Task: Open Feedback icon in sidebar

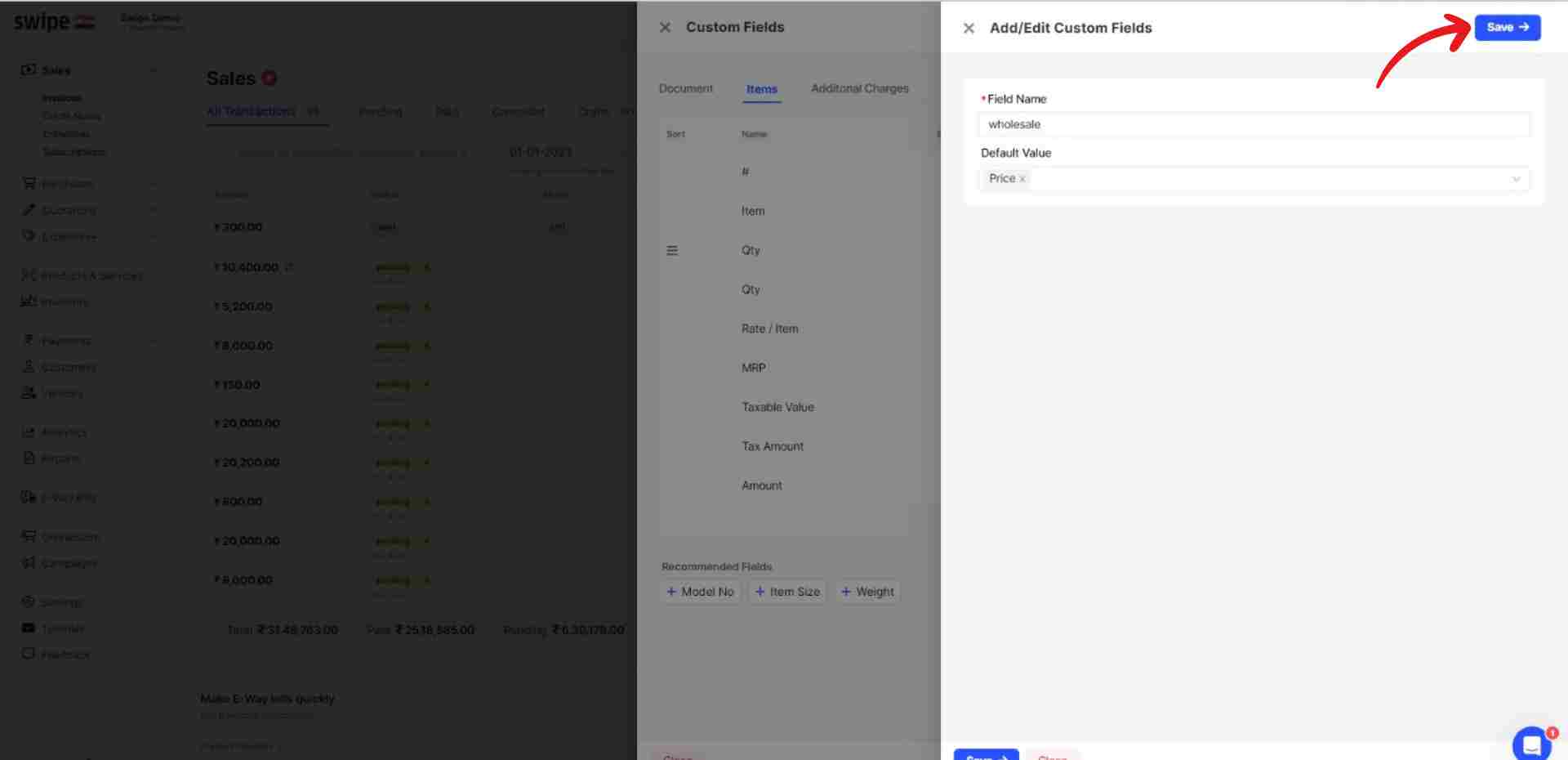Action: pyautogui.click(x=29, y=654)
